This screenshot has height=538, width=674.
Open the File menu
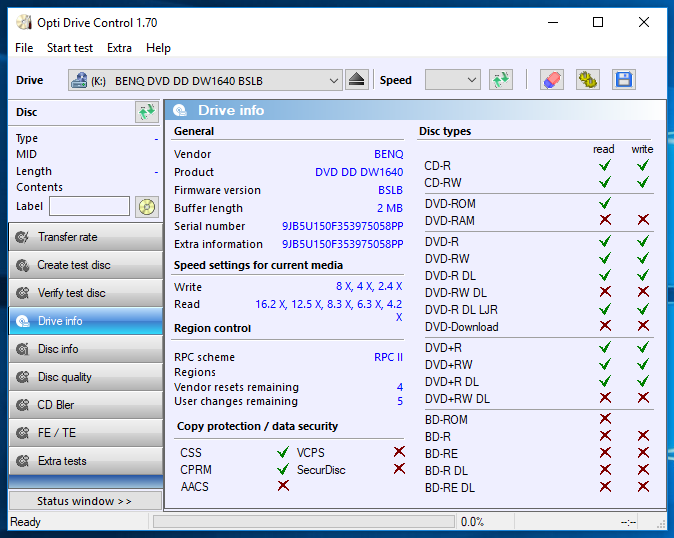coord(24,48)
